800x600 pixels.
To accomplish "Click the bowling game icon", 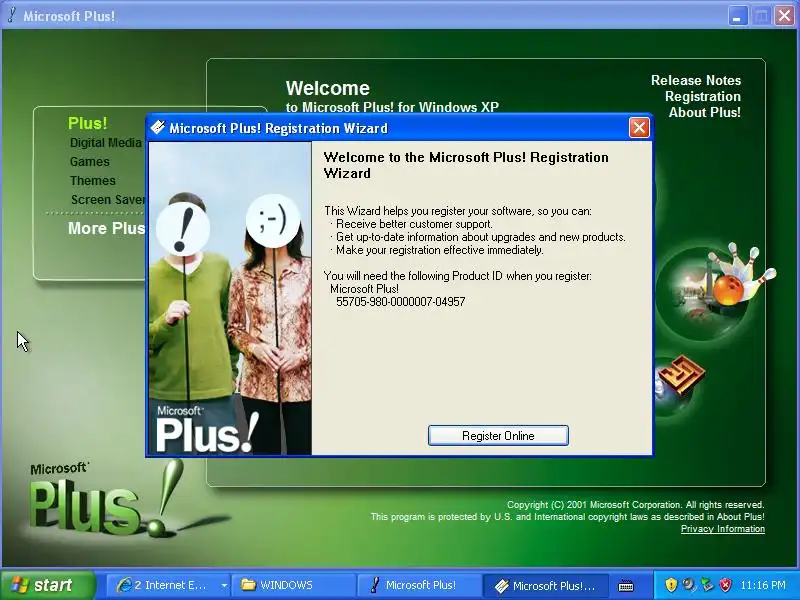I will point(716,289).
